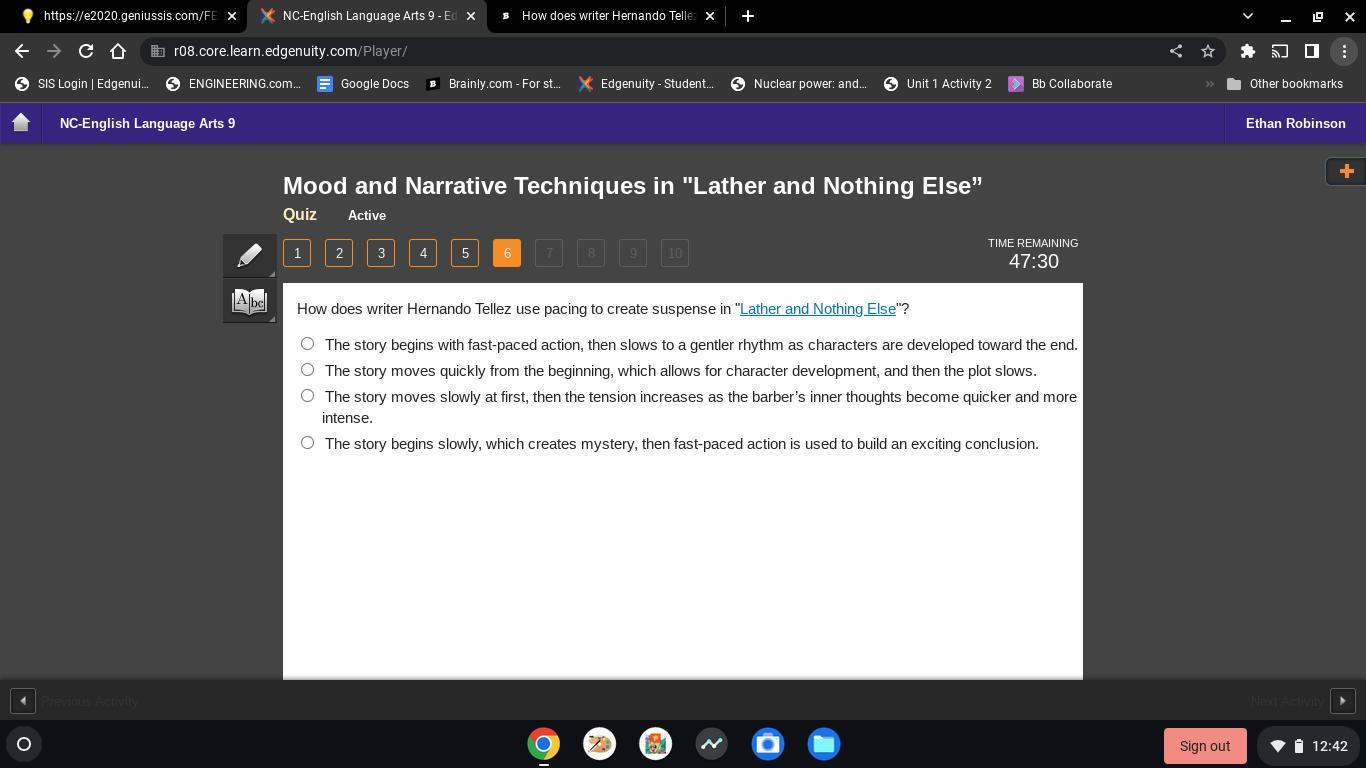Expand the orange plus panel
The height and width of the screenshot is (768, 1366).
[x=1346, y=171]
